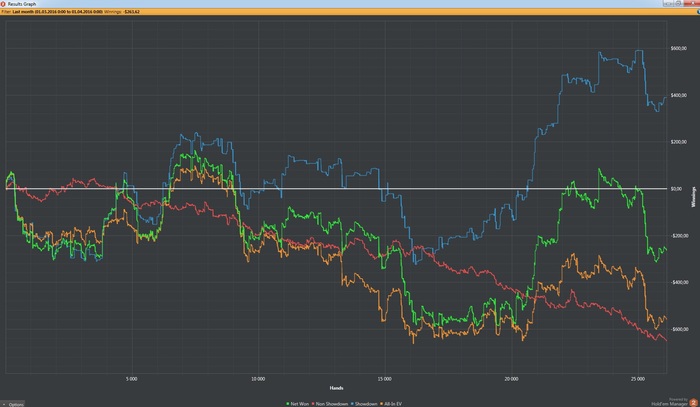Click the 20 000 hands axis label

pyautogui.click(x=511, y=379)
